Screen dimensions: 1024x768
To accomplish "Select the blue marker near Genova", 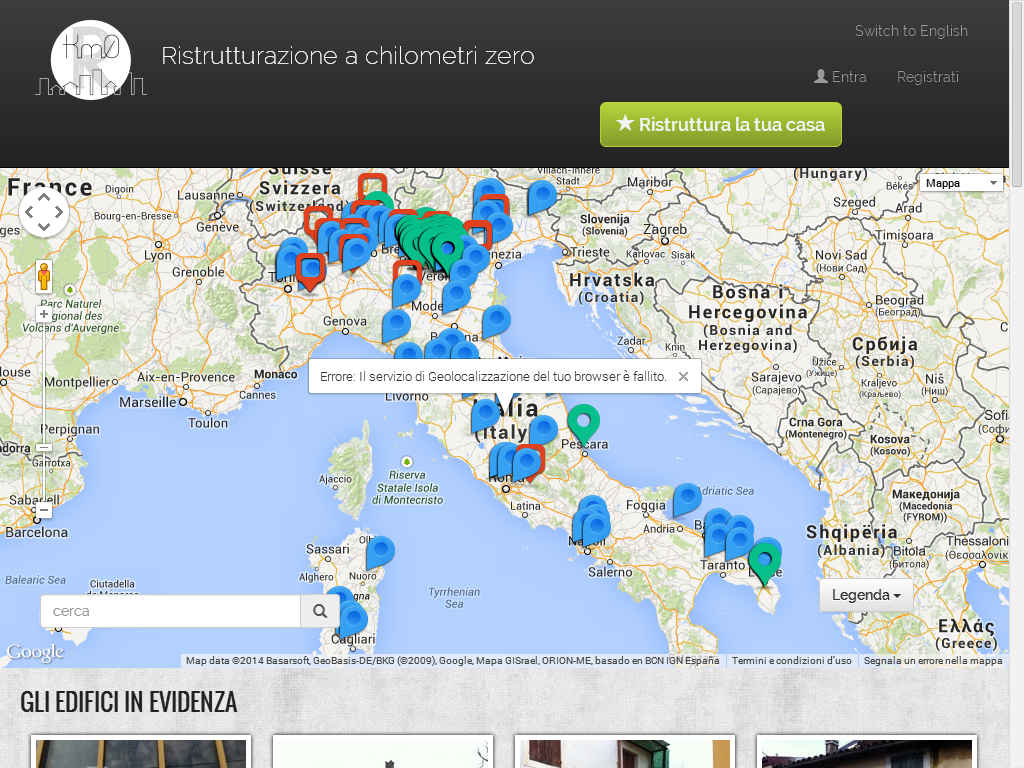I will (396, 325).
